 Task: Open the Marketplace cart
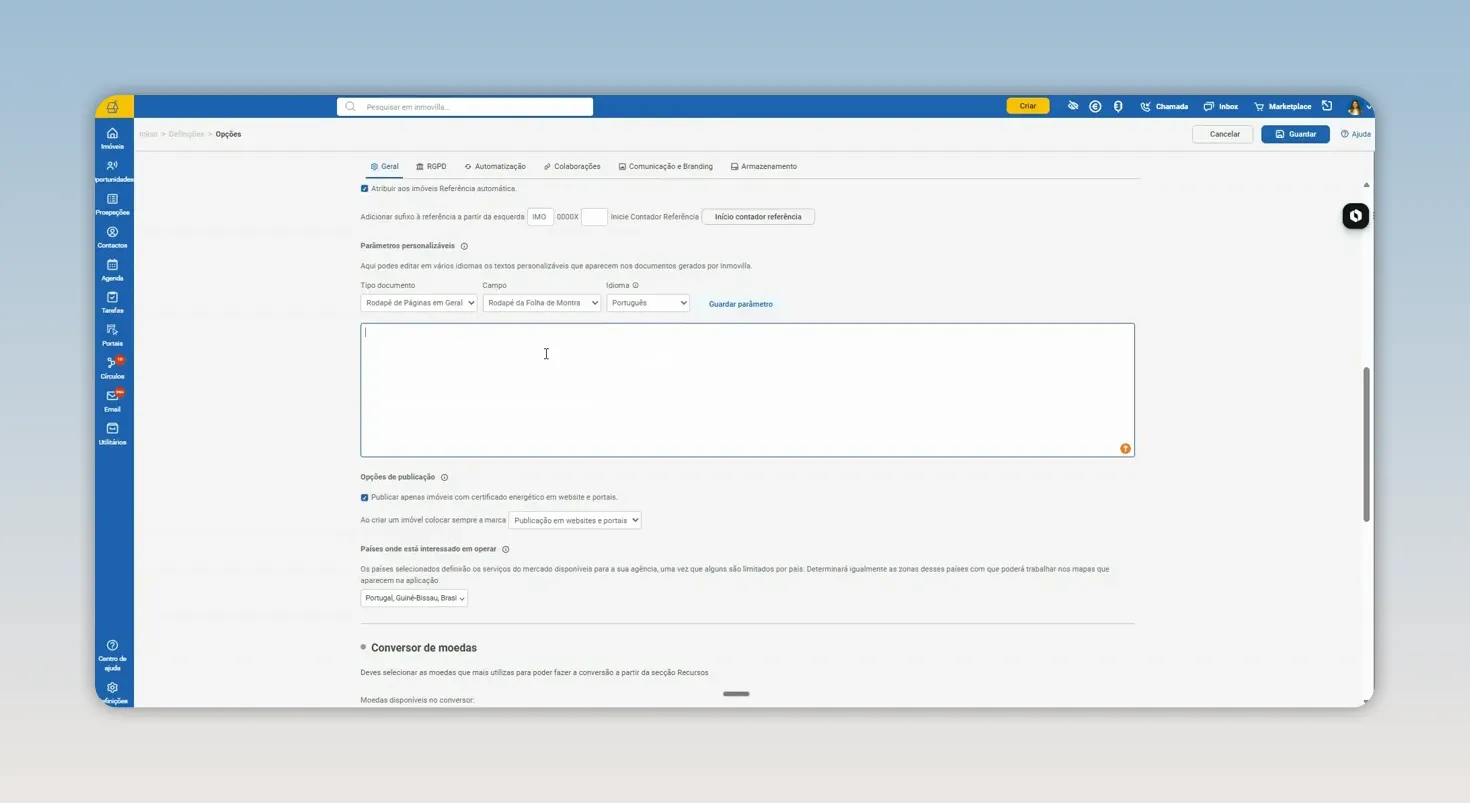coord(1282,106)
